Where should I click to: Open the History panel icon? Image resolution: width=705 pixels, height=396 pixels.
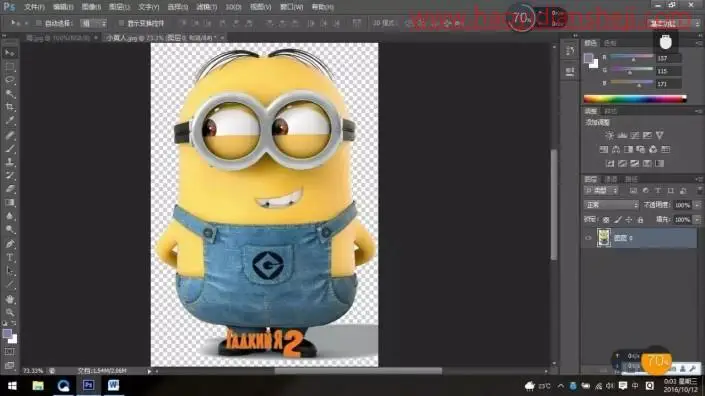570,51
